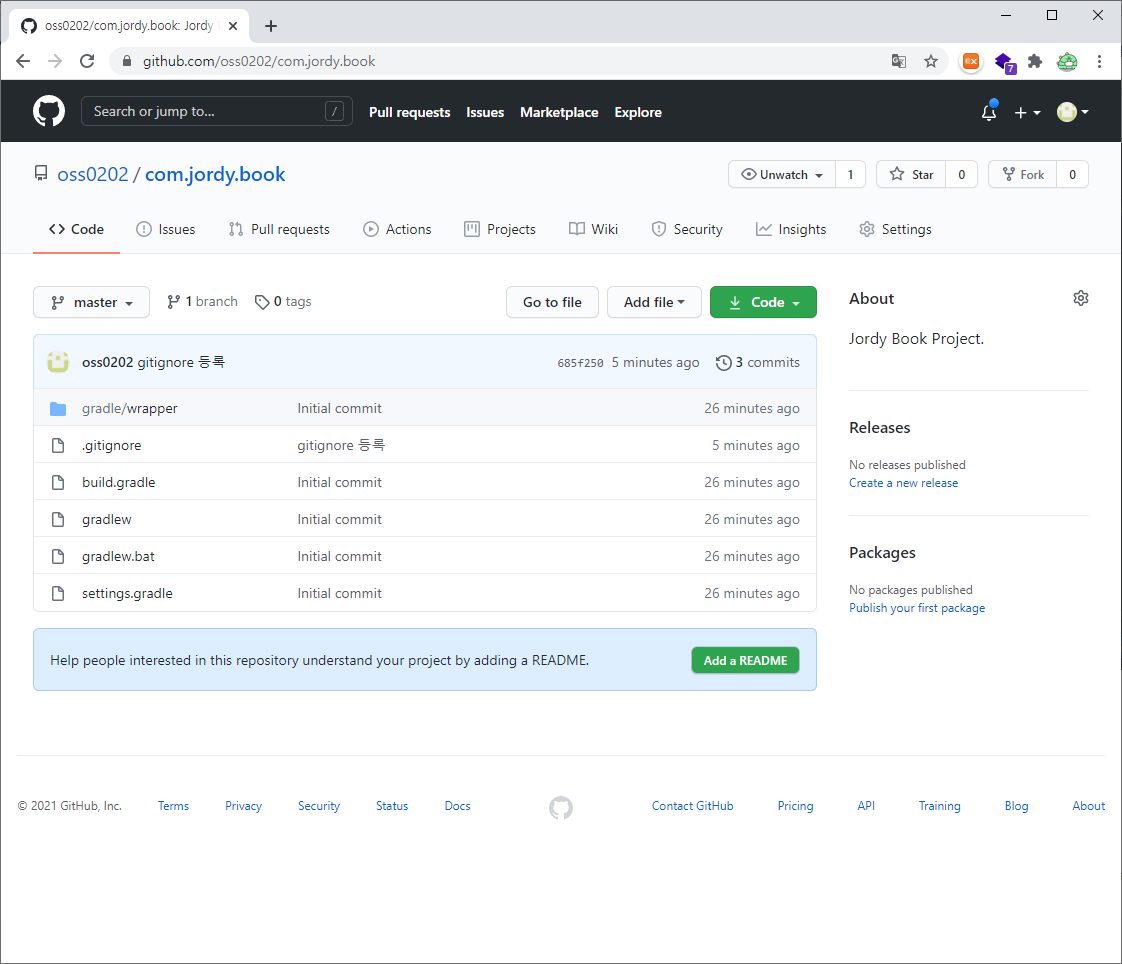1122x964 pixels.
Task: Switch to the Pull requests repository tab
Action: pos(279,229)
